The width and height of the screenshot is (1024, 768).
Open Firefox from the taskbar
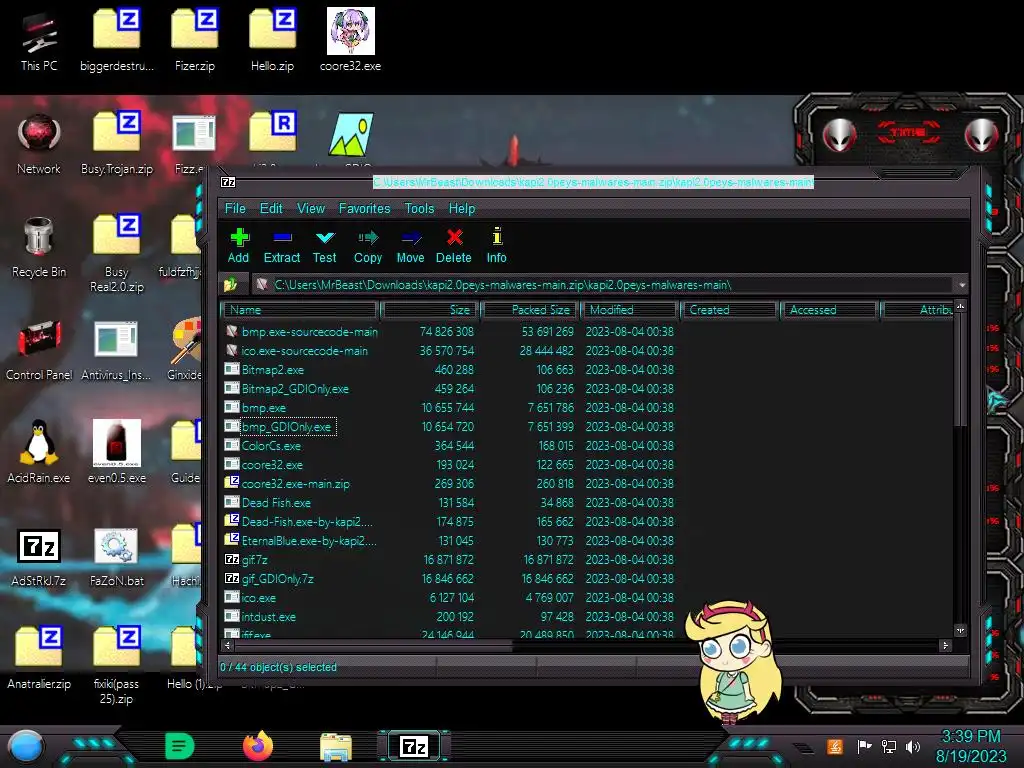point(258,746)
